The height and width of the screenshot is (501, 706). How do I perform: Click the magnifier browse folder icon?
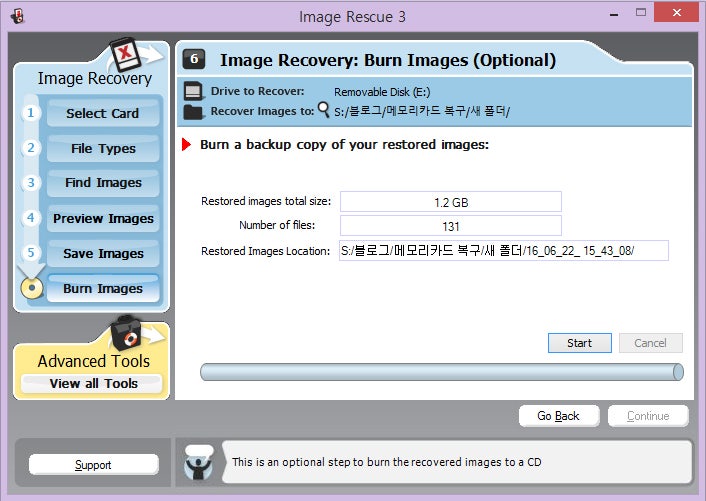coord(323,110)
